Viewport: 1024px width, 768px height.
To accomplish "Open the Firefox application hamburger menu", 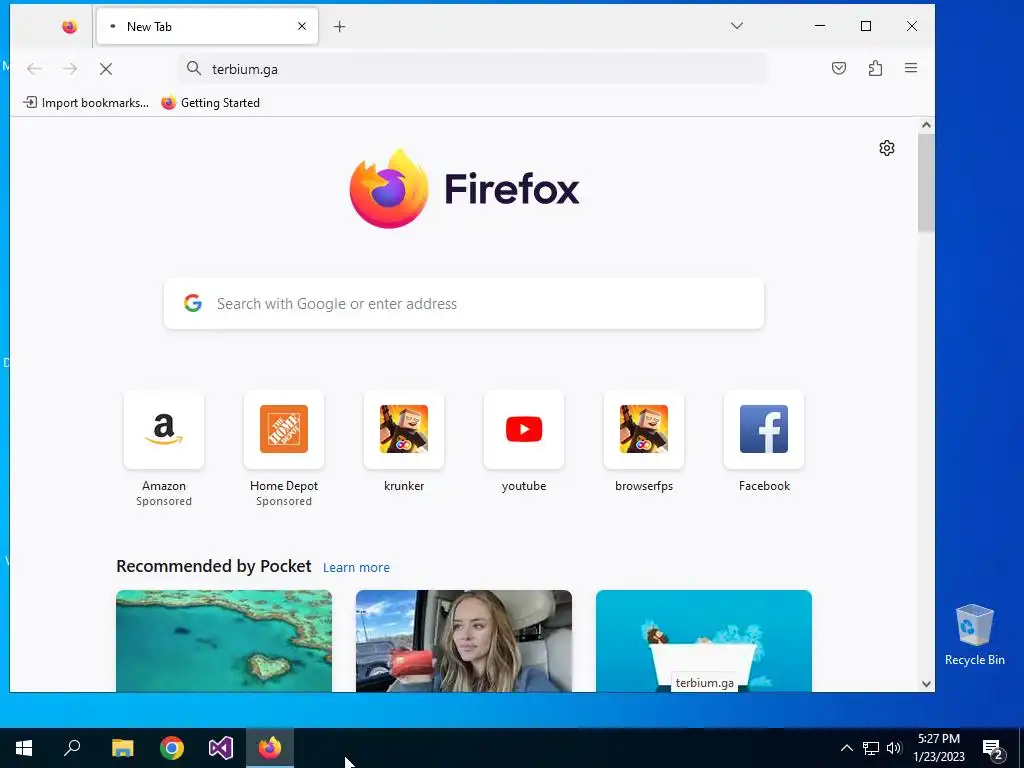I will pyautogui.click(x=911, y=68).
